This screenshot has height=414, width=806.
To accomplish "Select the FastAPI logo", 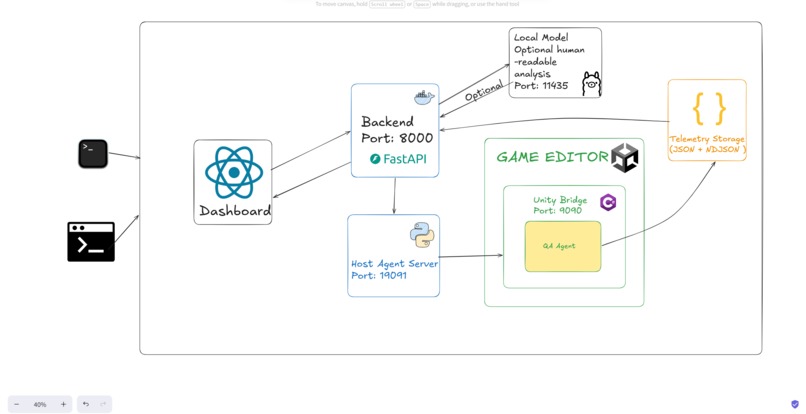I will tap(398, 159).
